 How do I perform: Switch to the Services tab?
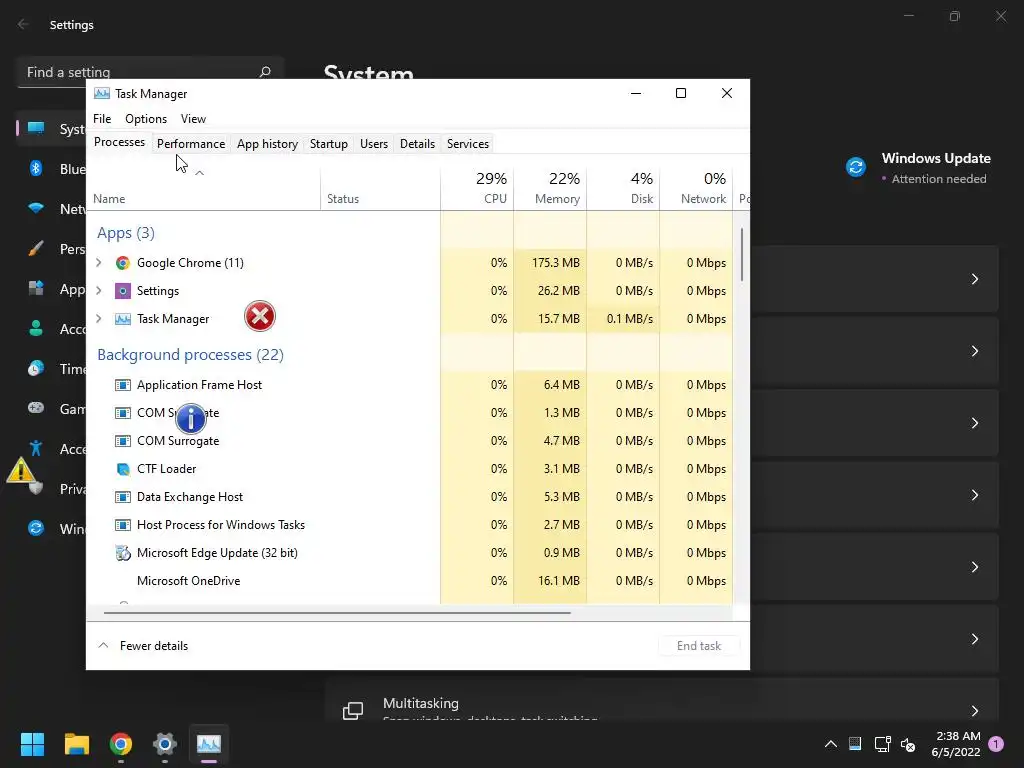468,144
